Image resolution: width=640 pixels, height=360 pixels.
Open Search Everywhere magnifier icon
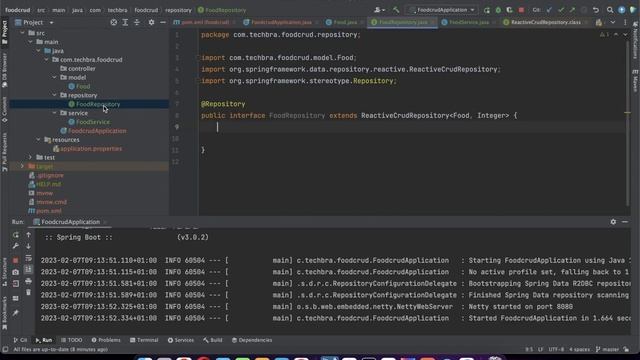point(610,10)
